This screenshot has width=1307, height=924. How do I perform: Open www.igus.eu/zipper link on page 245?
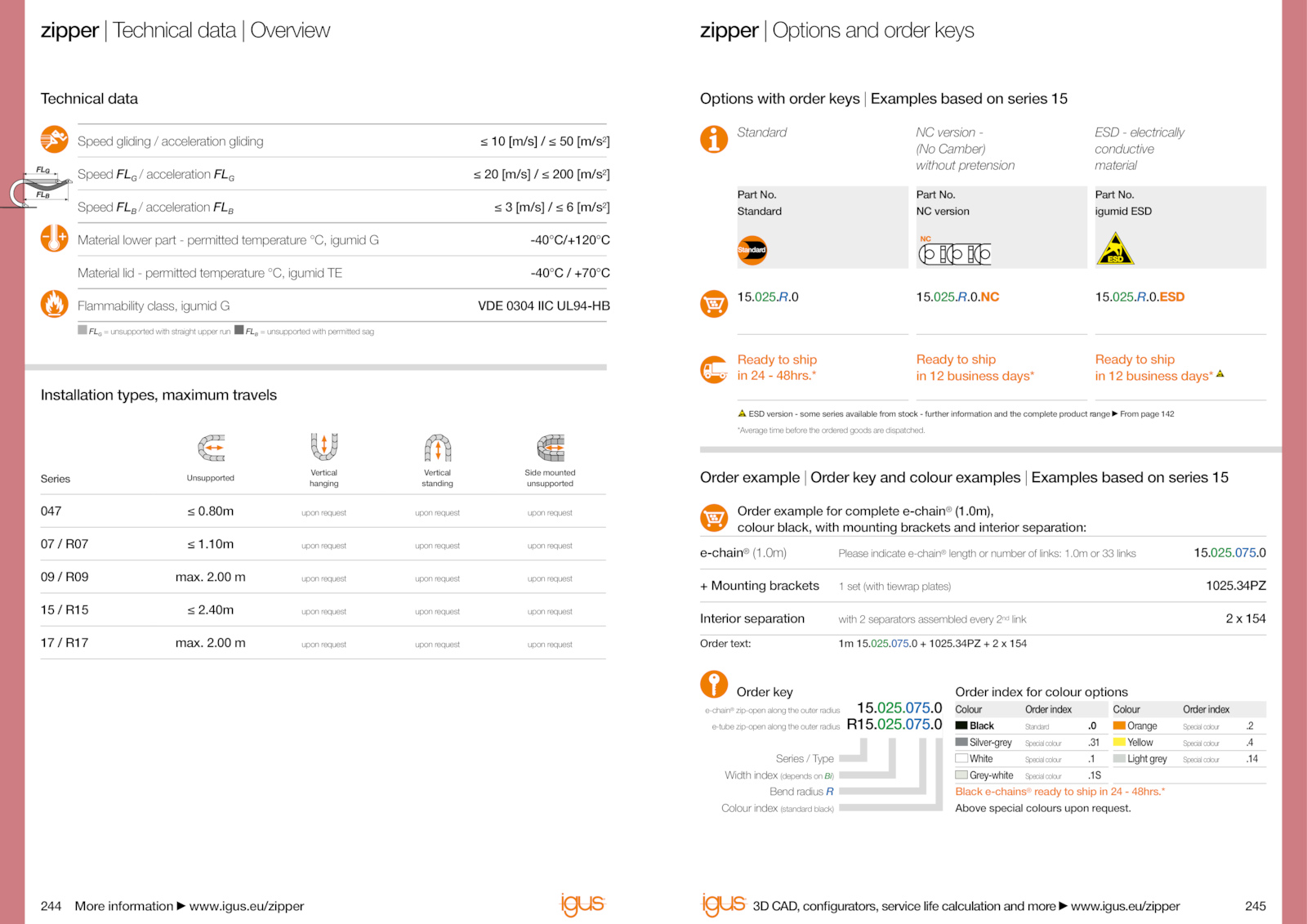coord(1125,906)
